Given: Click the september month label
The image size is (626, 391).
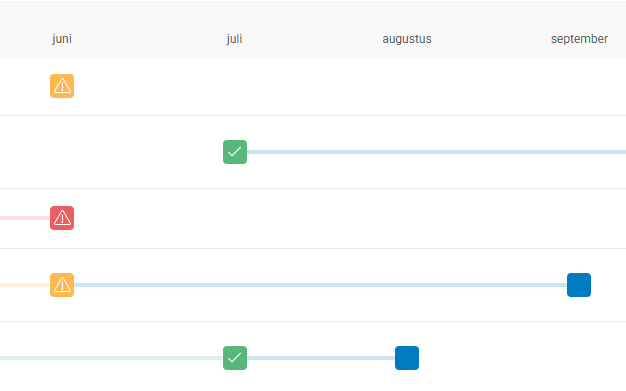Looking at the screenshot, I should pos(579,39).
